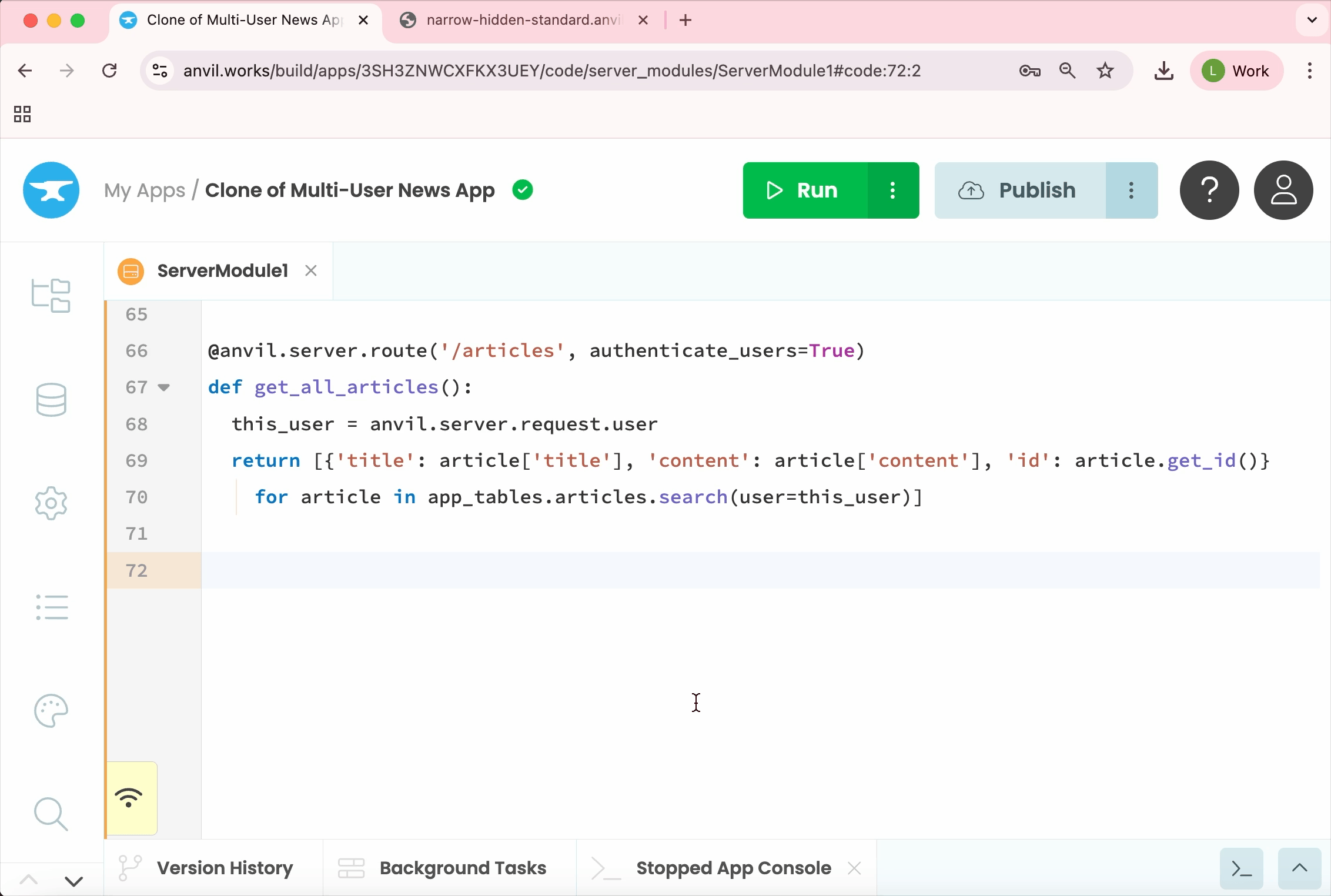This screenshot has height=896, width=1331.
Task: Open a new browser tab
Action: coord(685,20)
